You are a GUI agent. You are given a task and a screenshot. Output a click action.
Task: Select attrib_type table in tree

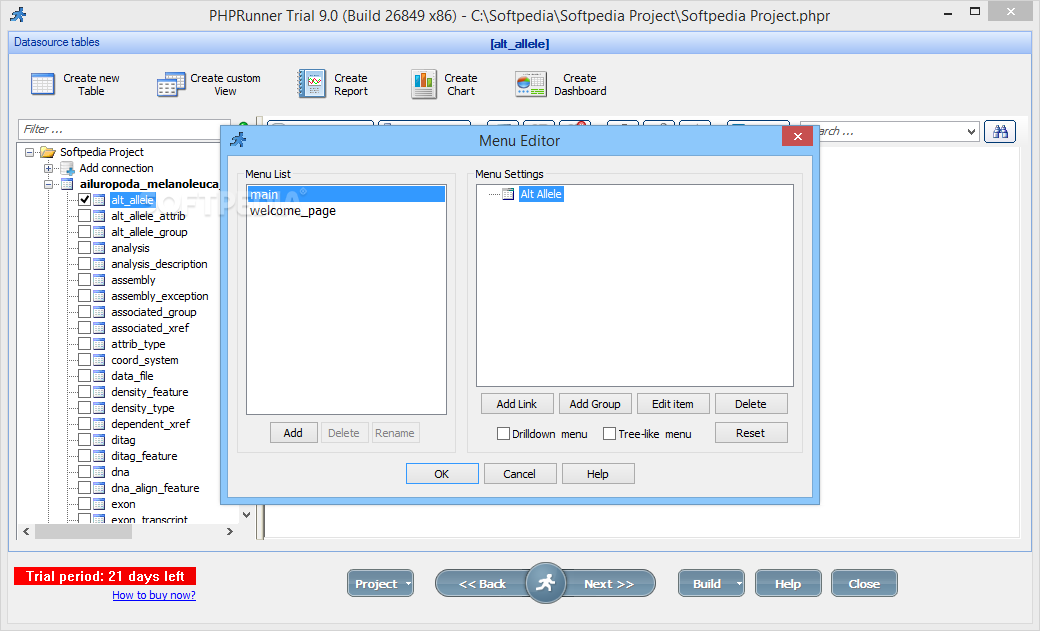138,344
